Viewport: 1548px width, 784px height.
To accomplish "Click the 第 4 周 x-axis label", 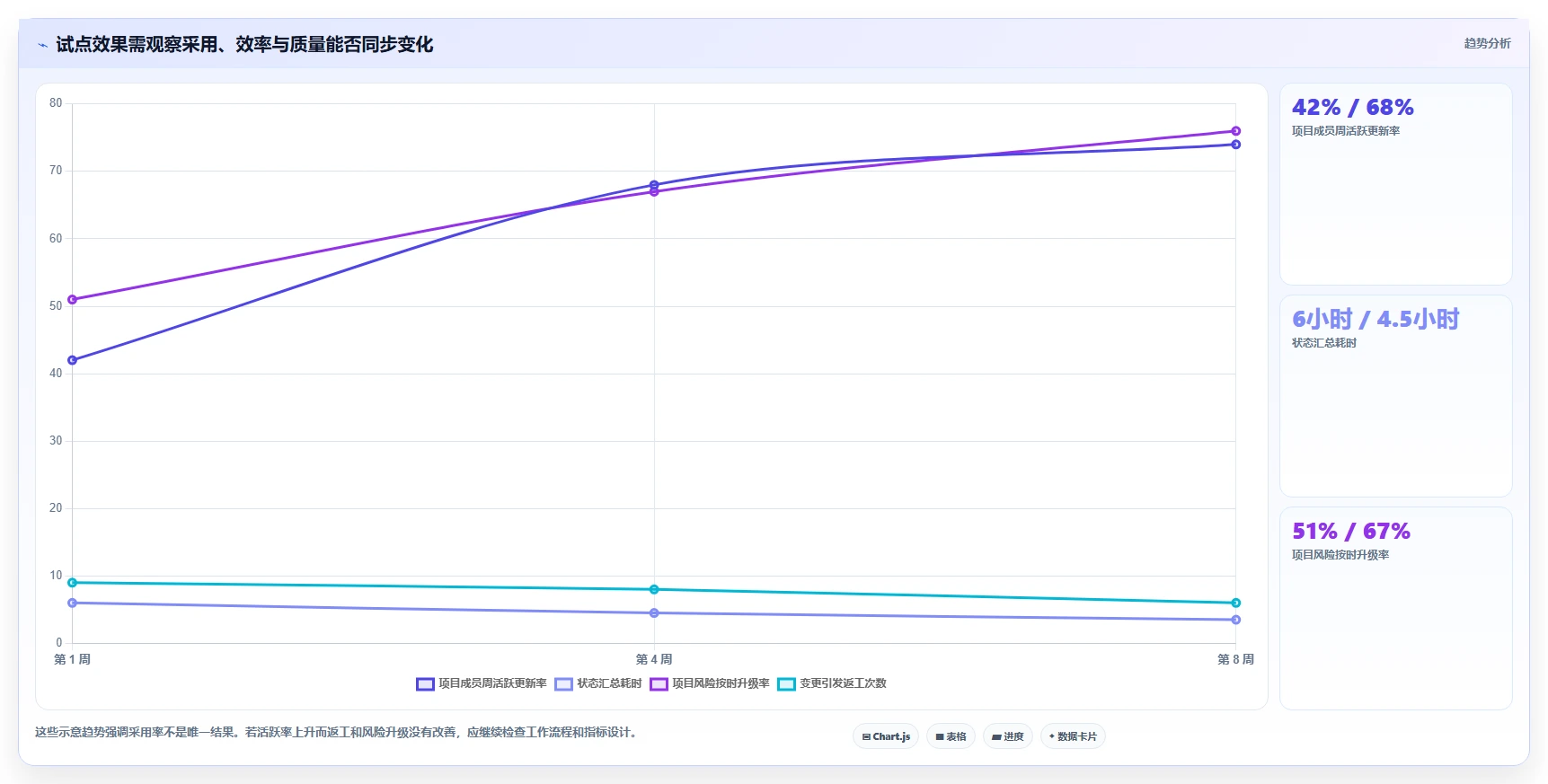I will 654,659.
